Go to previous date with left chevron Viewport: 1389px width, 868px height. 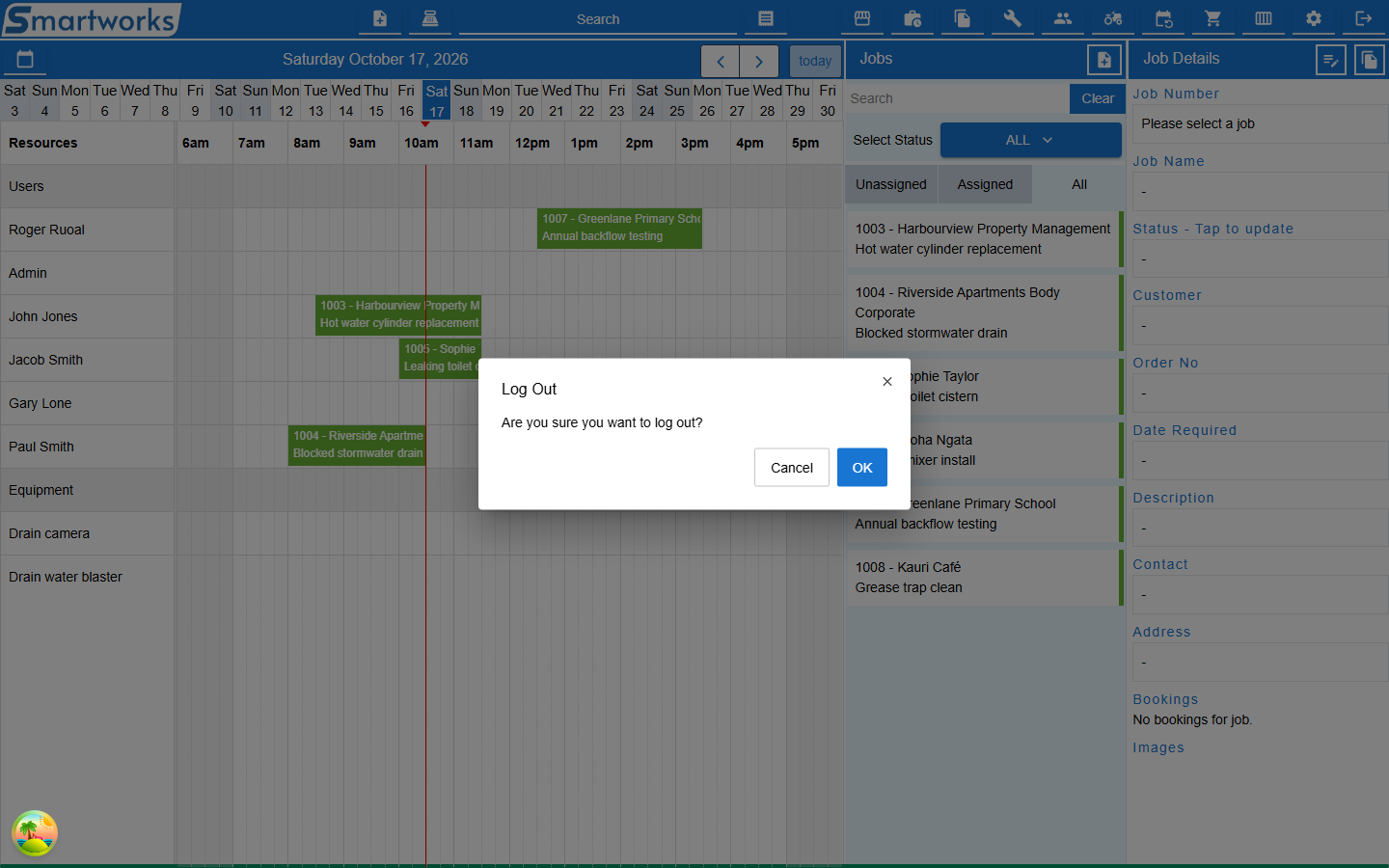tap(721, 62)
